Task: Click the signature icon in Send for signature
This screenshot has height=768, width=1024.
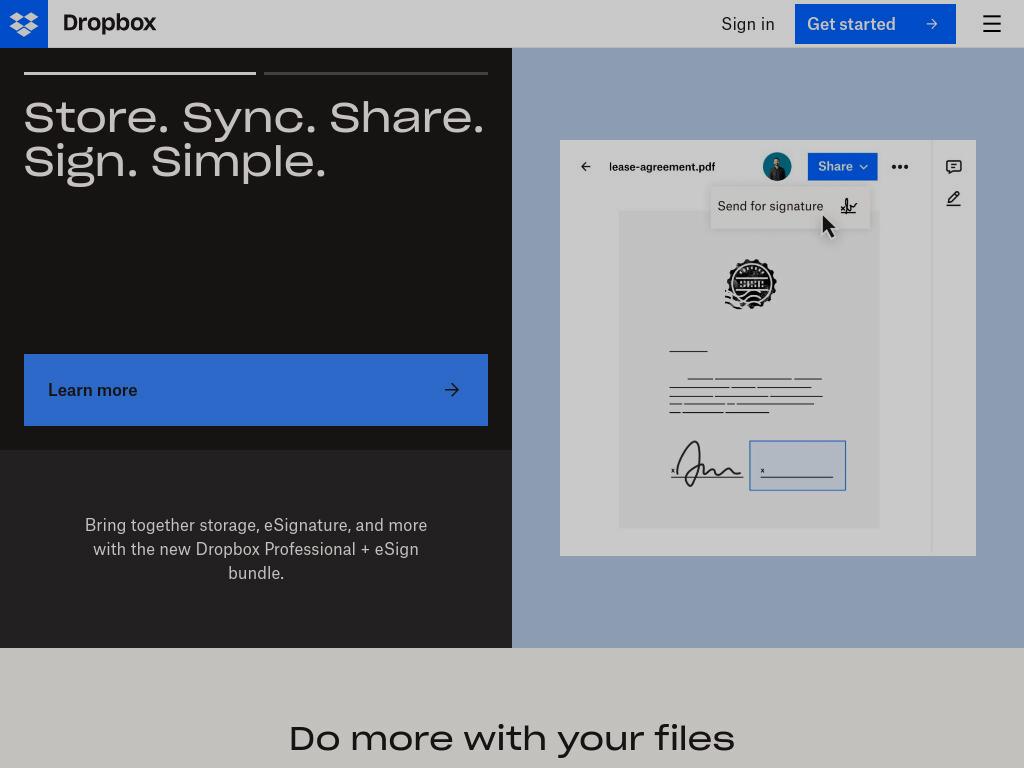Action: tap(848, 206)
